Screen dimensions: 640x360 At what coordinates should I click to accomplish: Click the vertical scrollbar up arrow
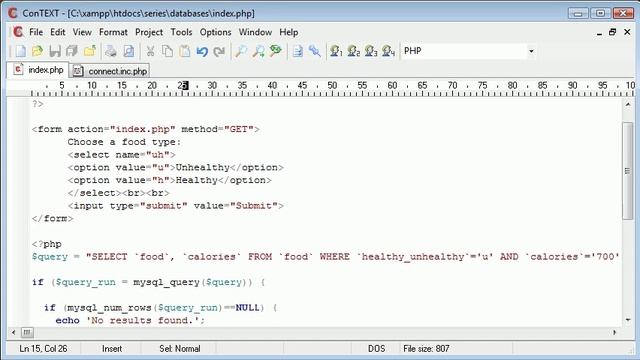628,104
